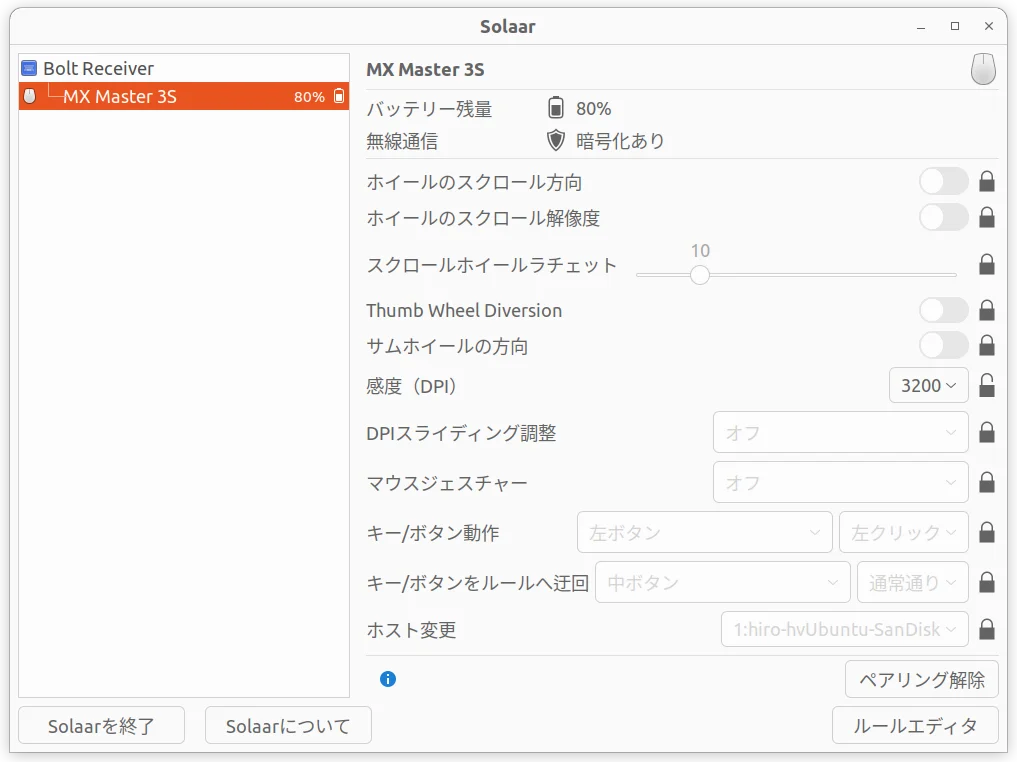The width and height of the screenshot is (1017, 762).
Task: Open the 左クリック action dropdown
Action: point(903,532)
